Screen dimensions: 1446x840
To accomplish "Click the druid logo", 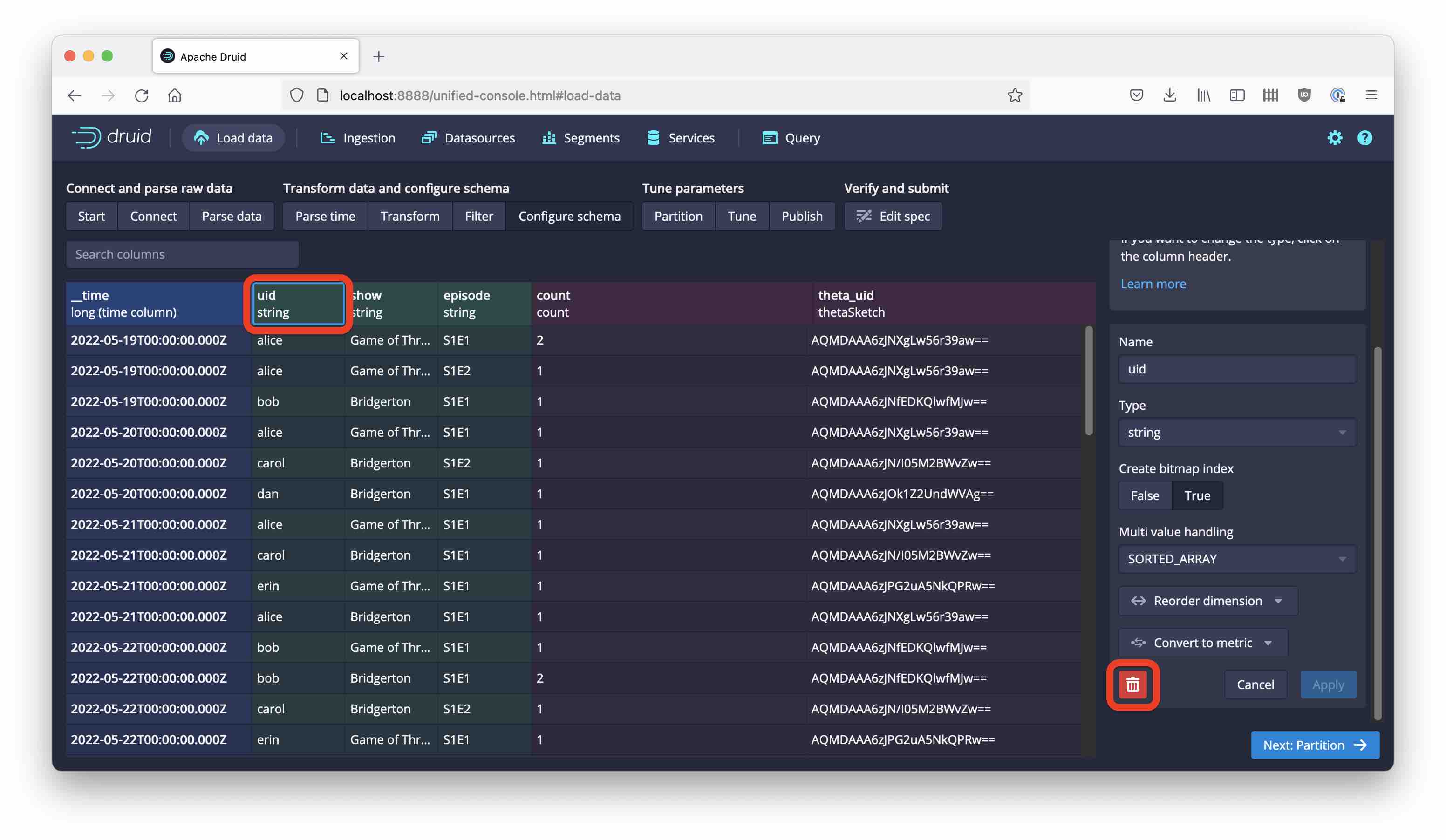I will pos(111,137).
